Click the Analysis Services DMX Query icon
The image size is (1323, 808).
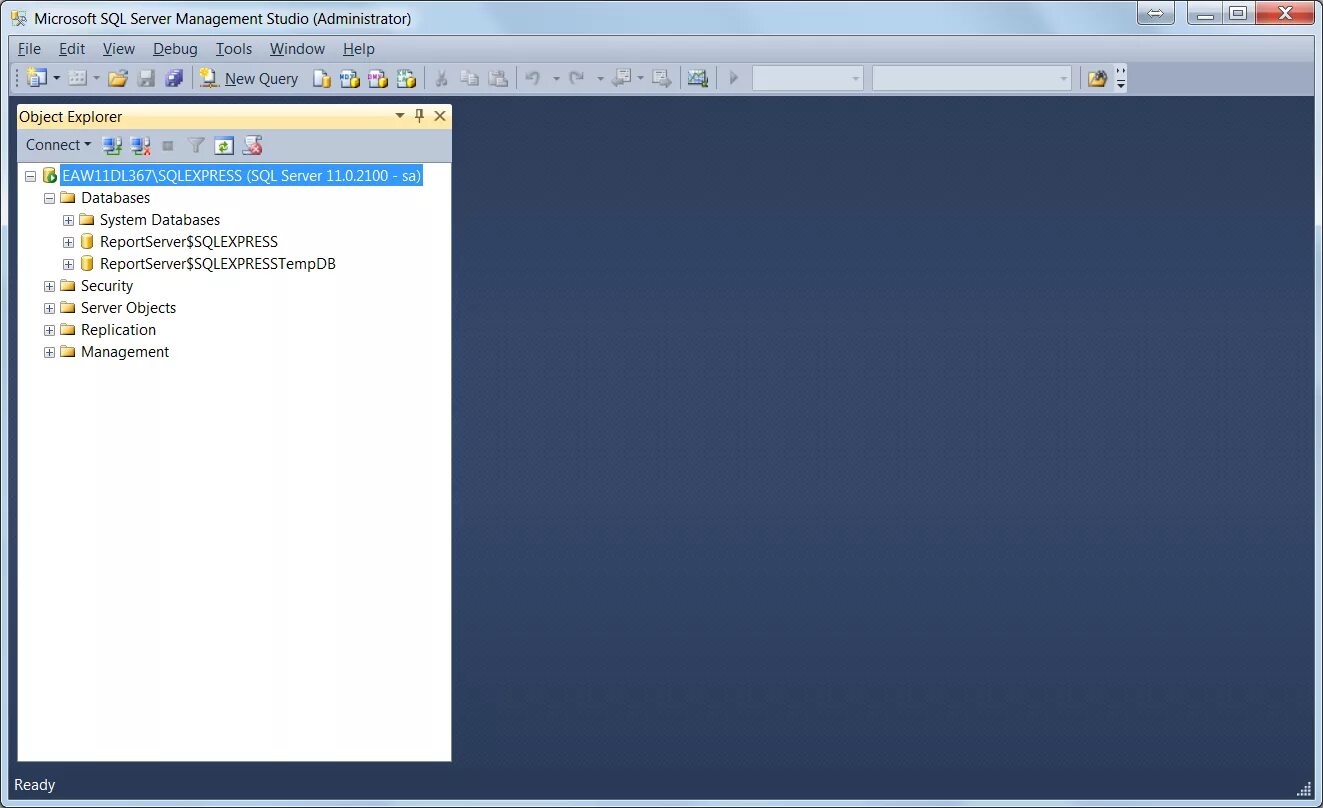pyautogui.click(x=377, y=78)
